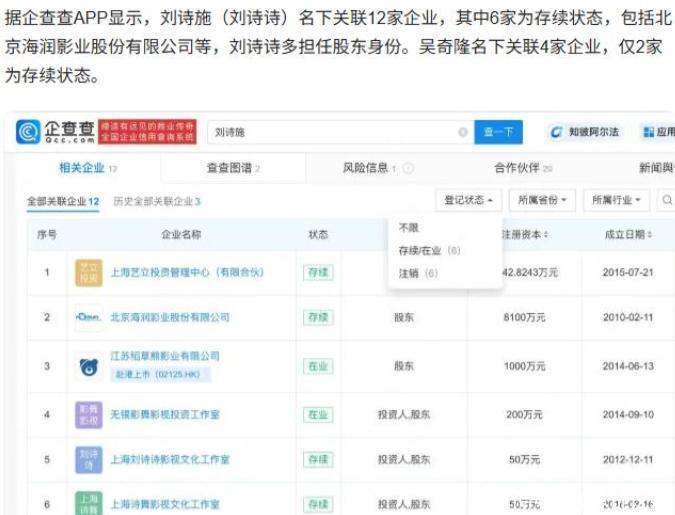This screenshot has height=515, width=675.
Task: Expand the 登记状态 dropdown filter
Action: (467, 201)
